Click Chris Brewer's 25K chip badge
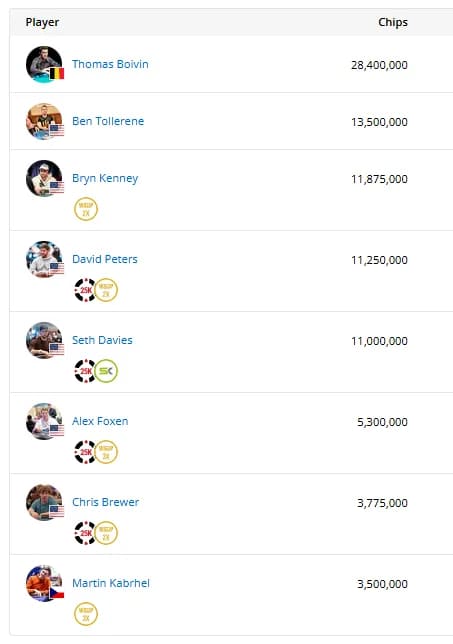Image resolution: width=453 pixels, height=644 pixels. click(x=85, y=533)
